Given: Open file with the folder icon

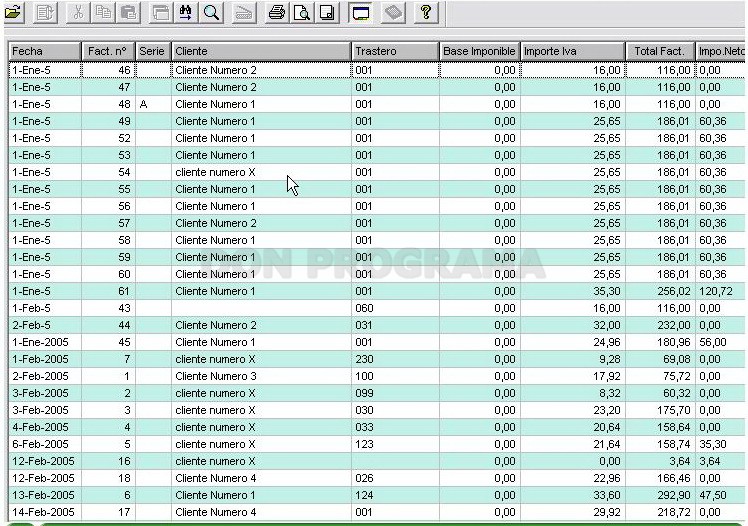Looking at the screenshot, I should click(x=14, y=12).
